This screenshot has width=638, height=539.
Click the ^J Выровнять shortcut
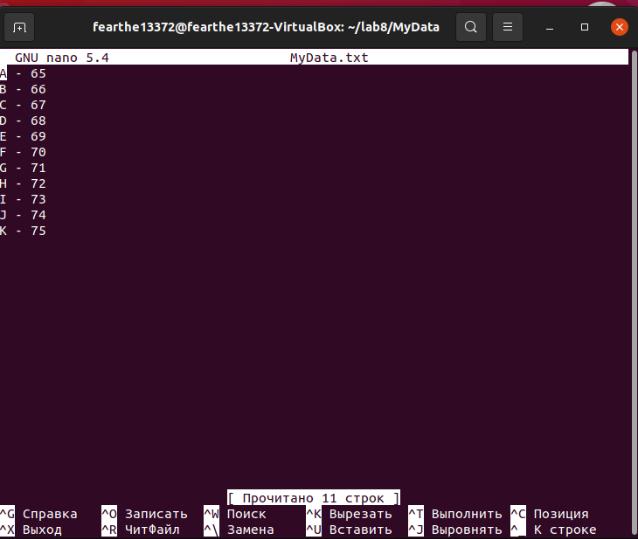(x=455, y=530)
